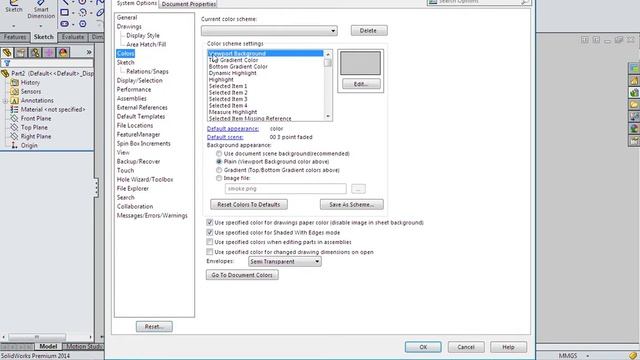
Task: Switch to the System Options tab
Action: (x=136, y=3)
